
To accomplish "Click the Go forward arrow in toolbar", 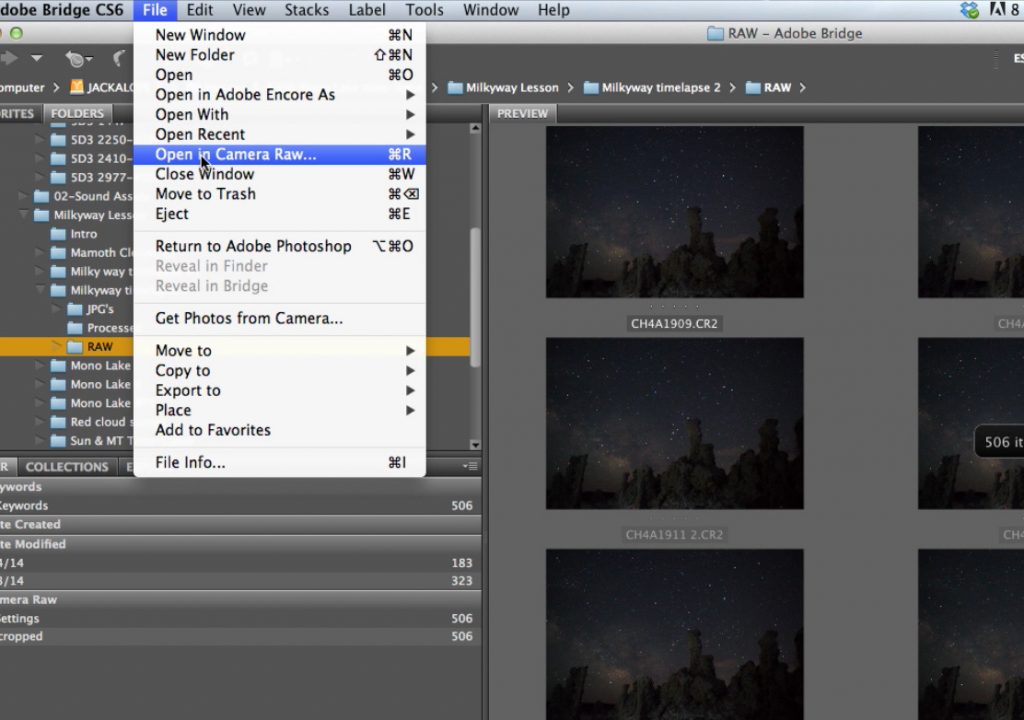I will click(x=9, y=58).
